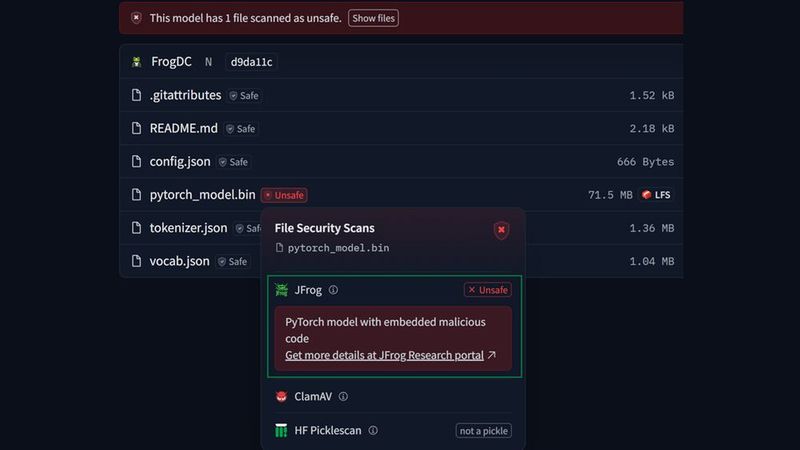Open the tokenizer.json file
This screenshot has width=800, height=450.
[x=188, y=228]
